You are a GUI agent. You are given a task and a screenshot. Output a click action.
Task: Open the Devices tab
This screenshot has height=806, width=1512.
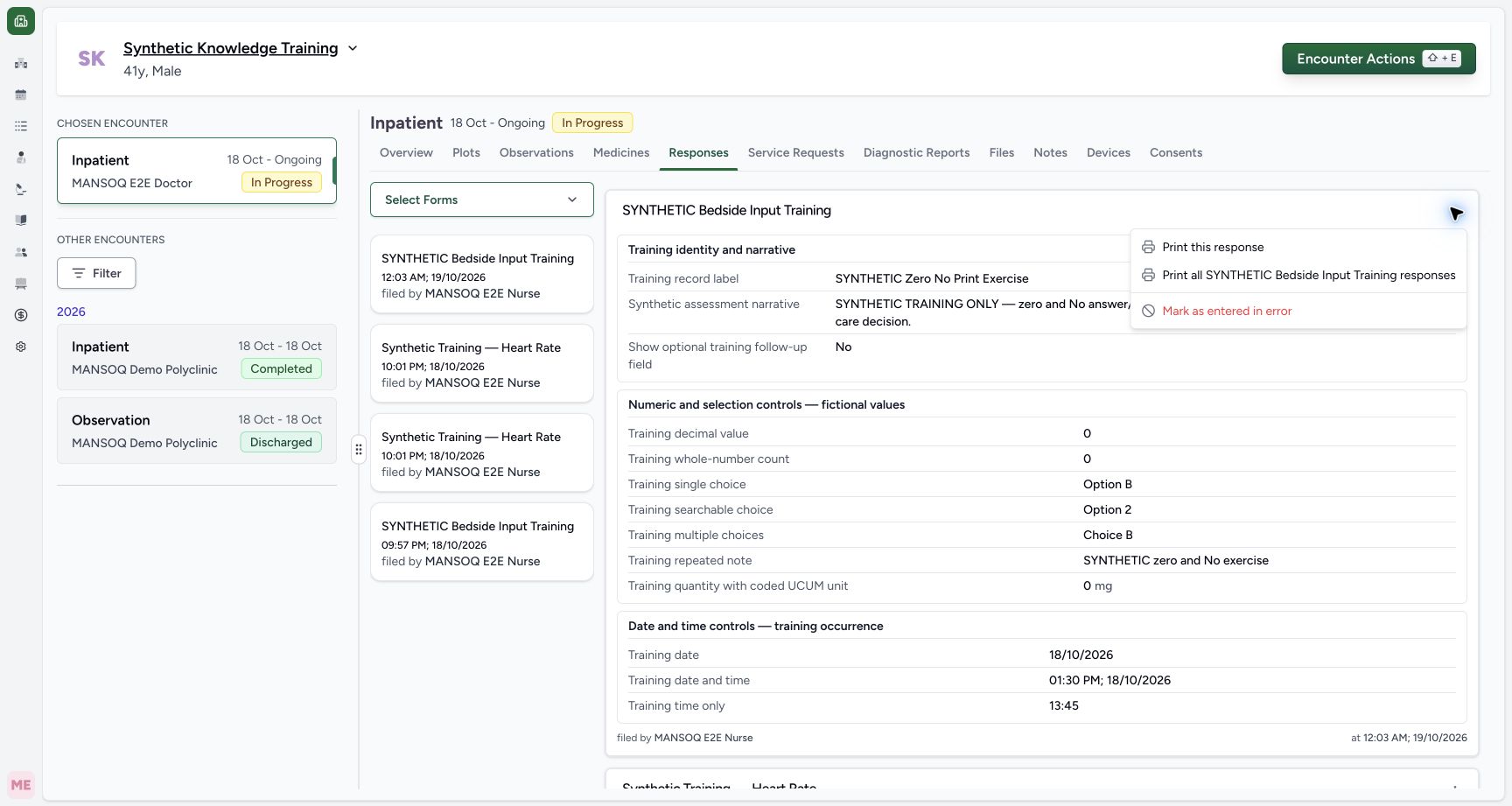click(x=1109, y=152)
